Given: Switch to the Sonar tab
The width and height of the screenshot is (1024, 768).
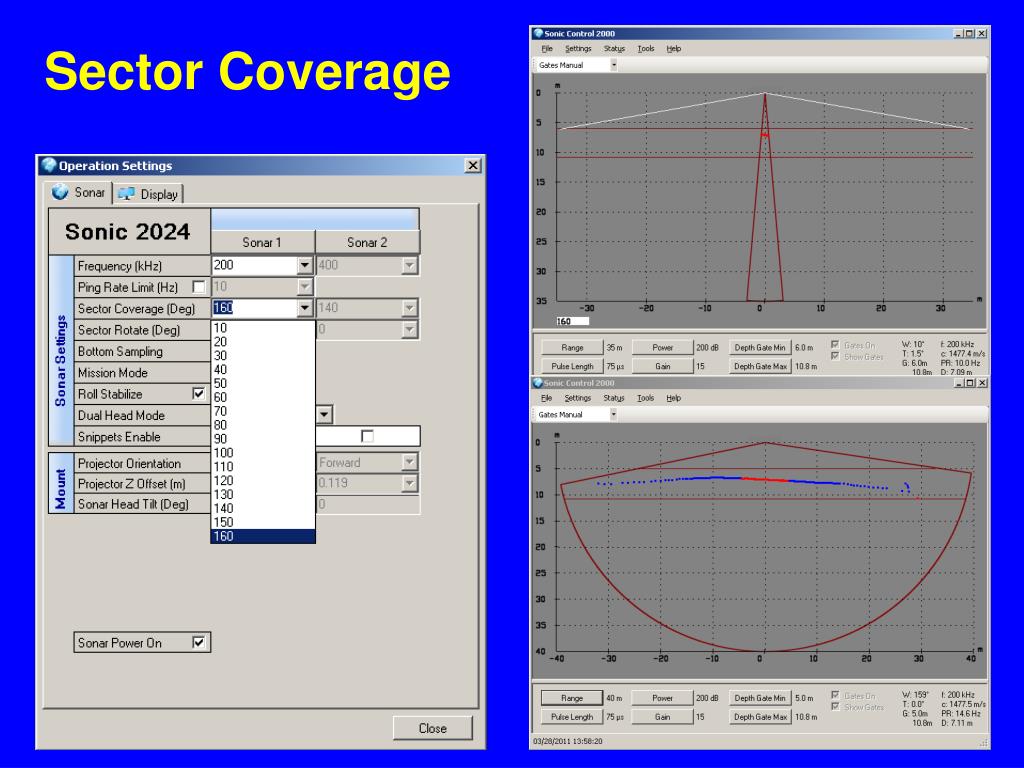Looking at the screenshot, I should (x=79, y=193).
